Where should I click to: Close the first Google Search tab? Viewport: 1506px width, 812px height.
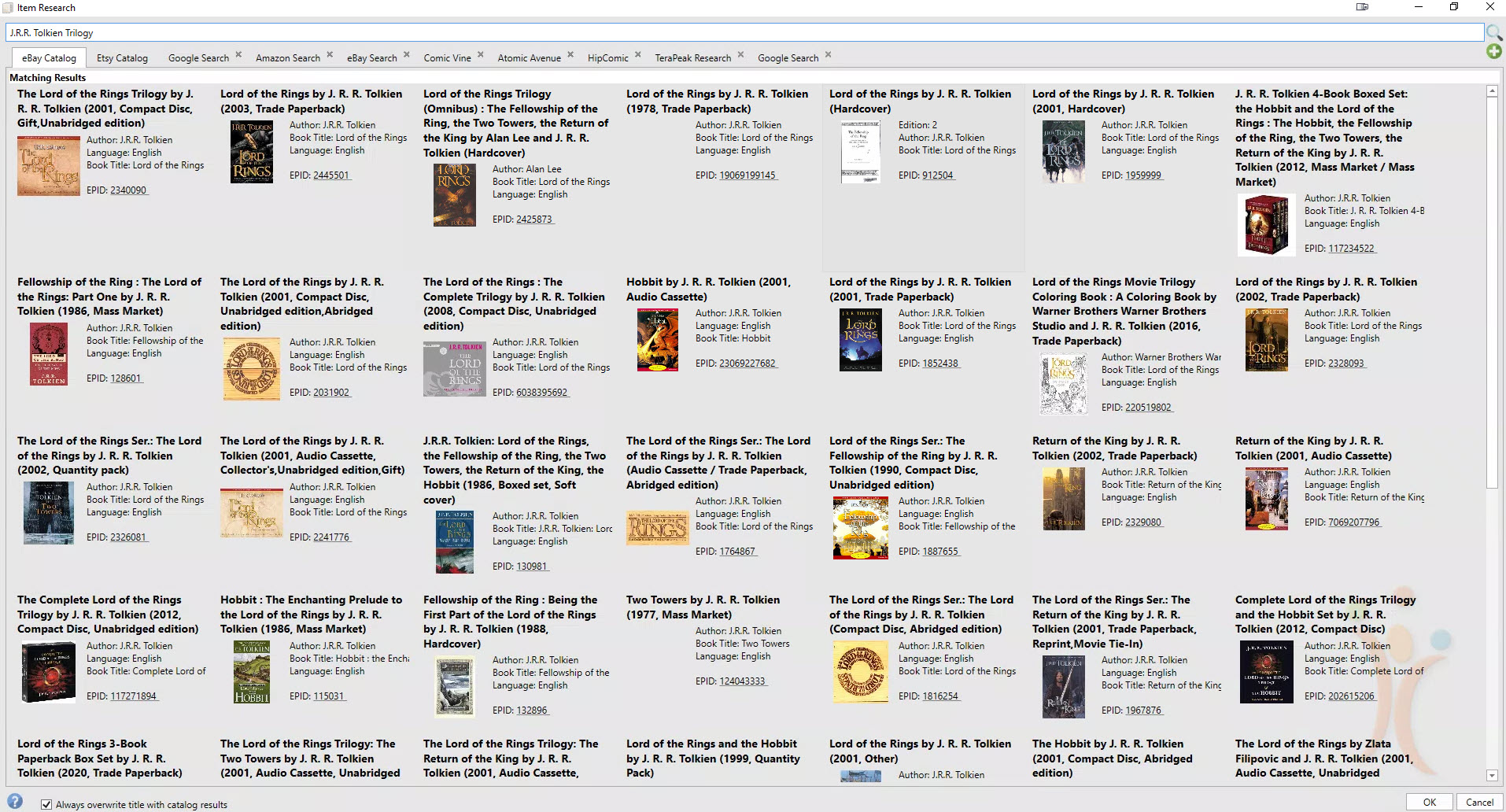pos(238,55)
